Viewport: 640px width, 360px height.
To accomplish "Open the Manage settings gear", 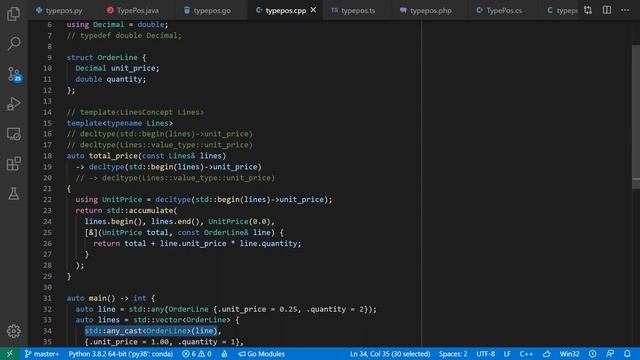I will point(13,331).
